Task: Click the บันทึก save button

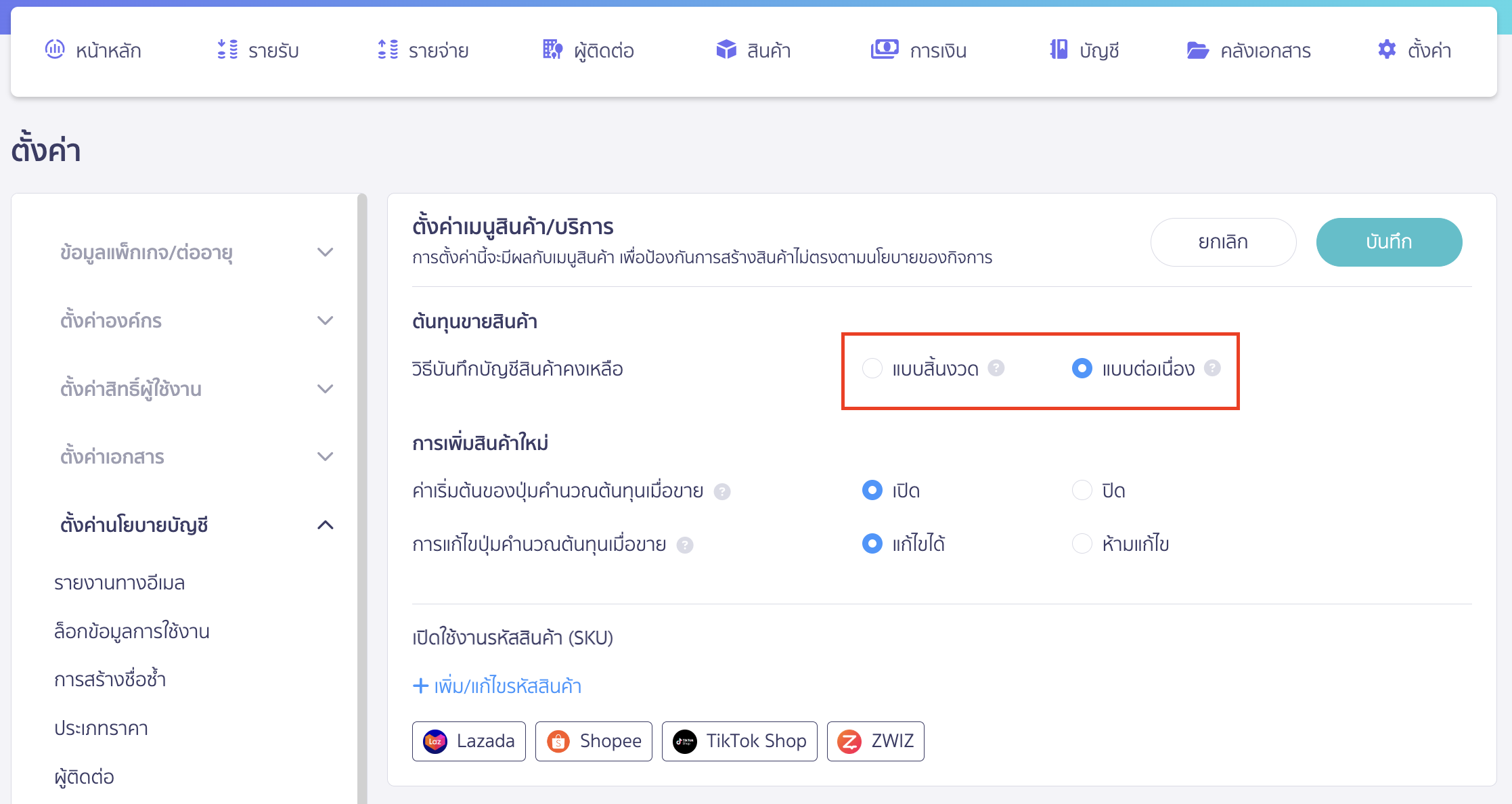Action: (x=1389, y=242)
